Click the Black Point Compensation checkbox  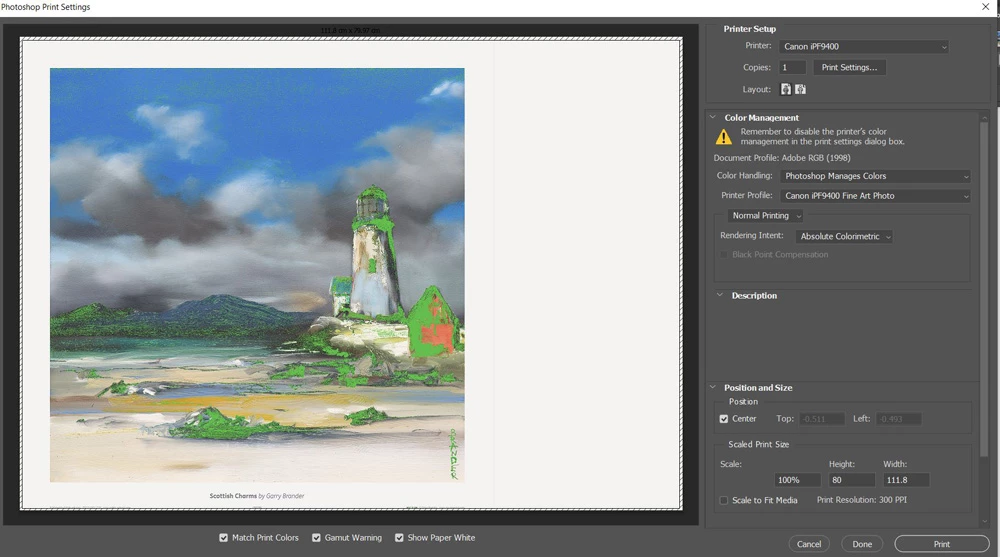[724, 255]
